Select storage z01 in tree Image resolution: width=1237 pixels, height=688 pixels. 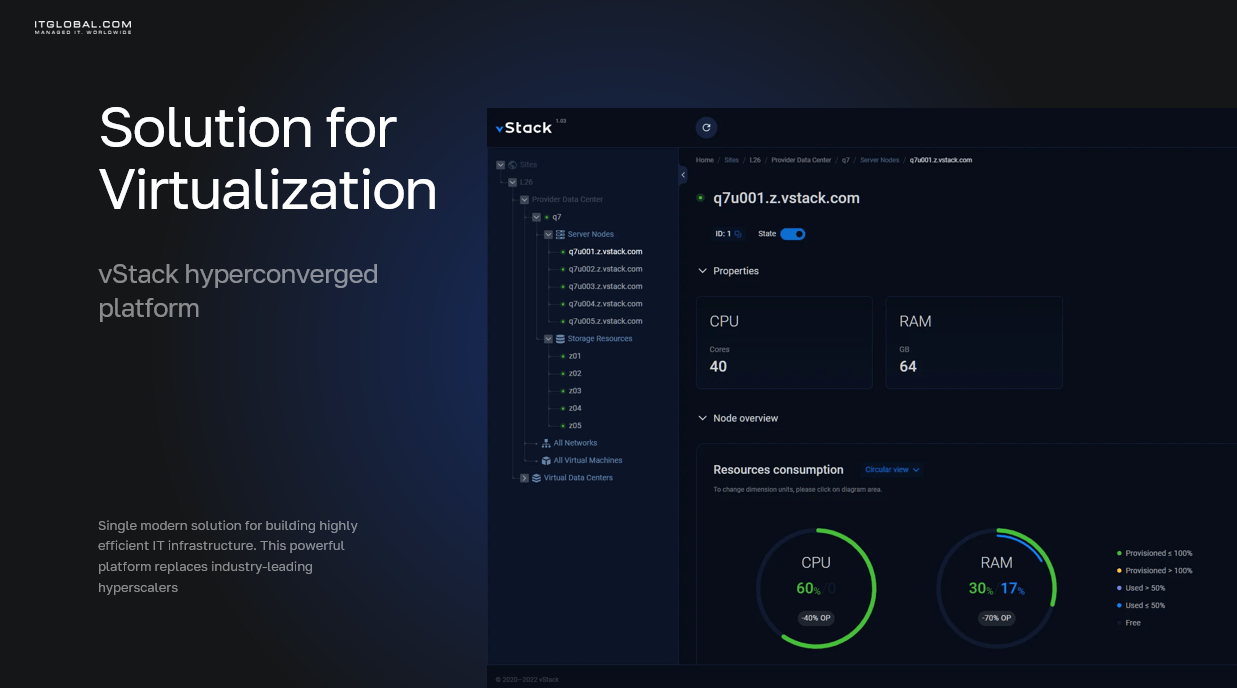tap(575, 356)
